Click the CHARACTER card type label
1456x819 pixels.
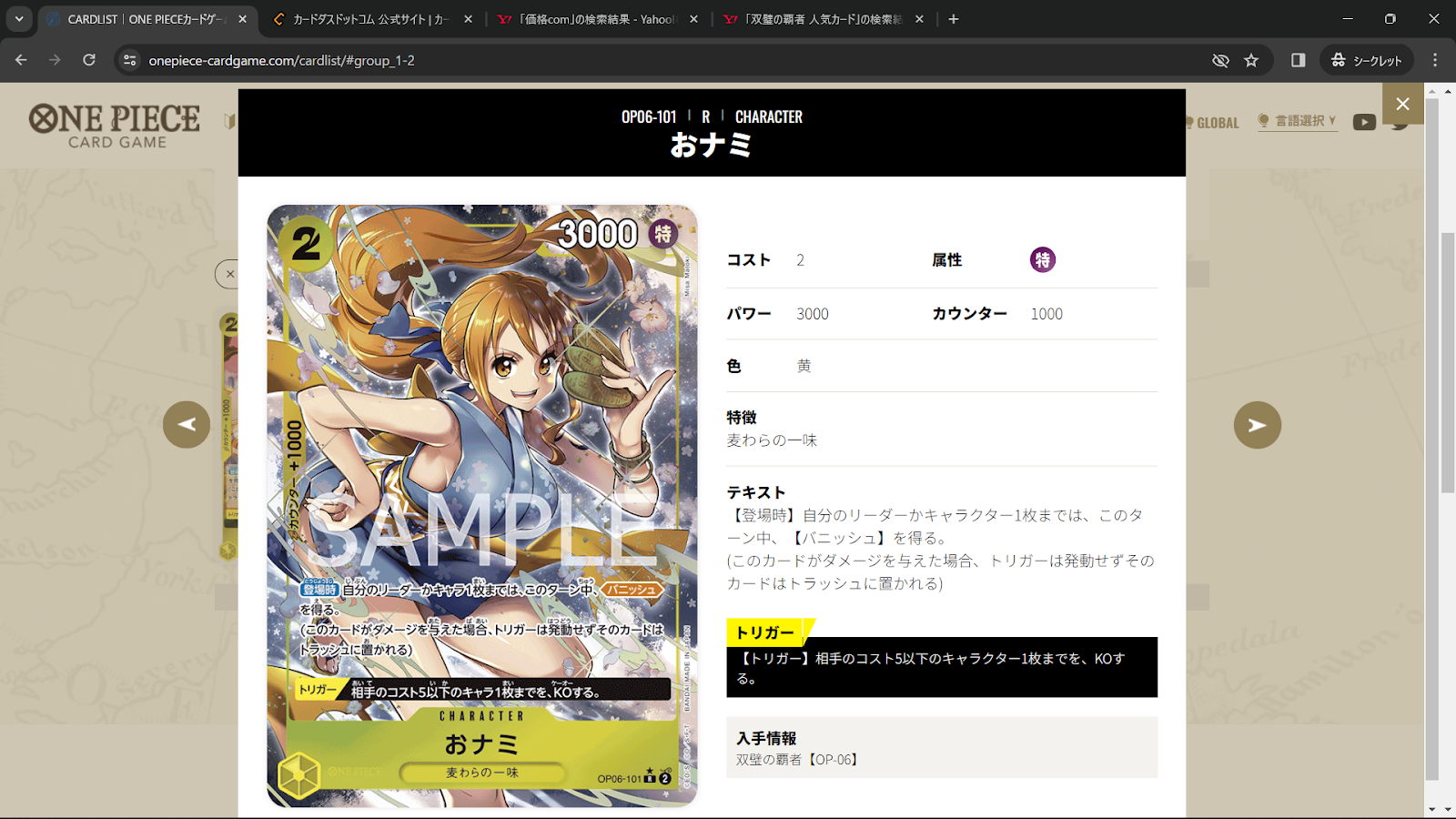[x=769, y=116]
